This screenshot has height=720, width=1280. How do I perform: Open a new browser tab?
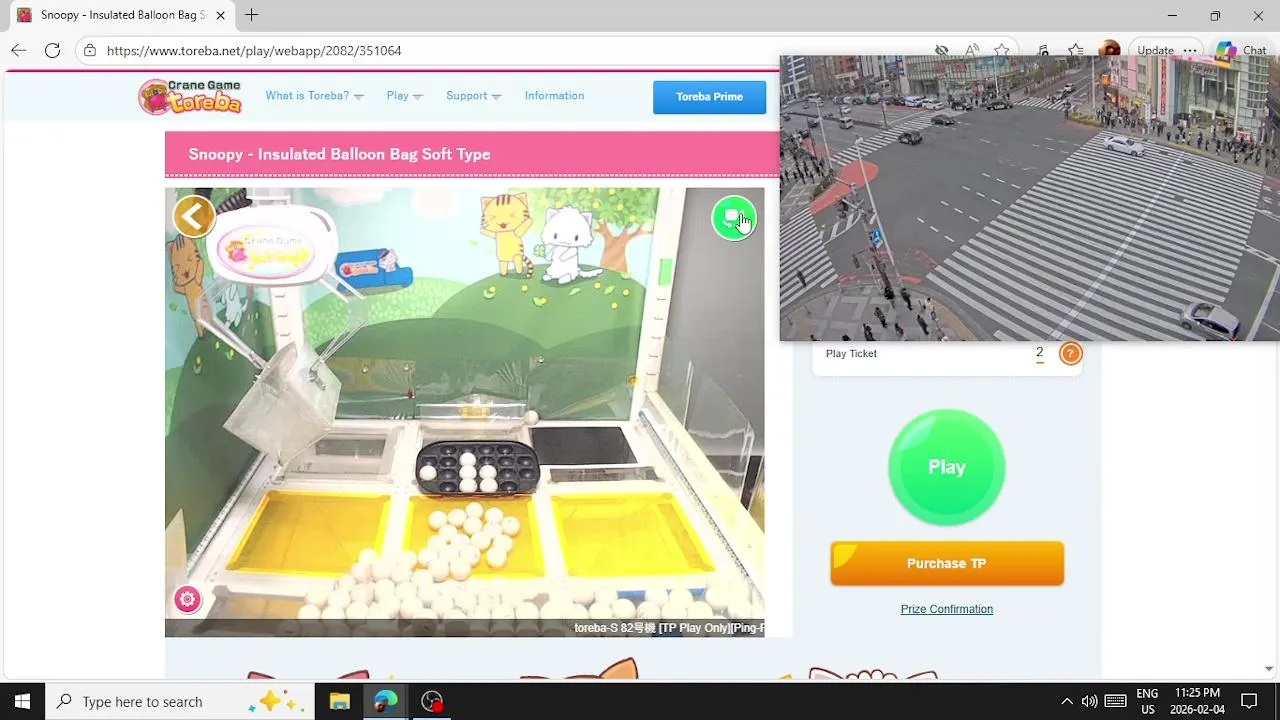(252, 15)
